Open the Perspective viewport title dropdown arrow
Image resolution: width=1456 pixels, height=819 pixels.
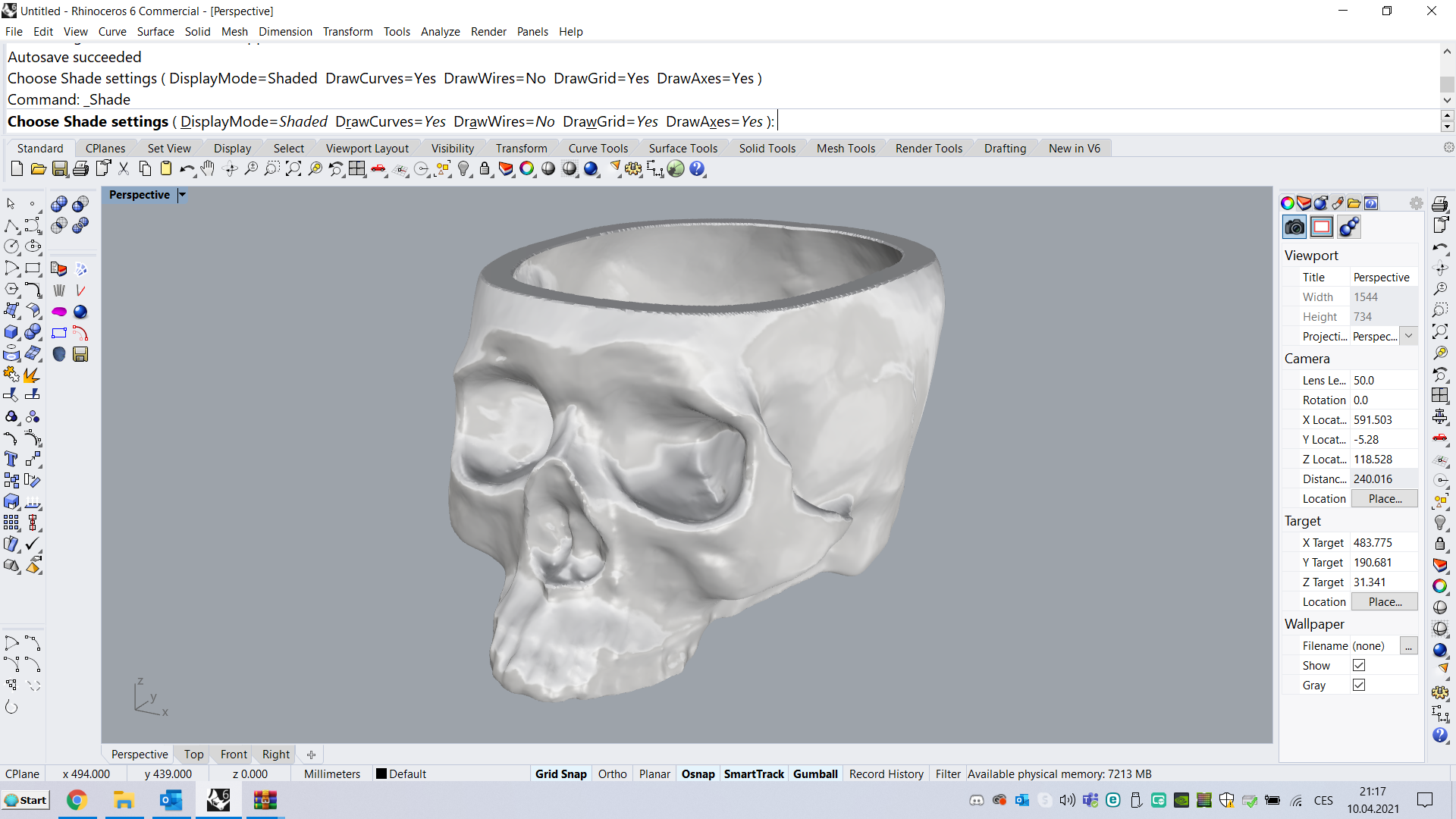coord(182,195)
